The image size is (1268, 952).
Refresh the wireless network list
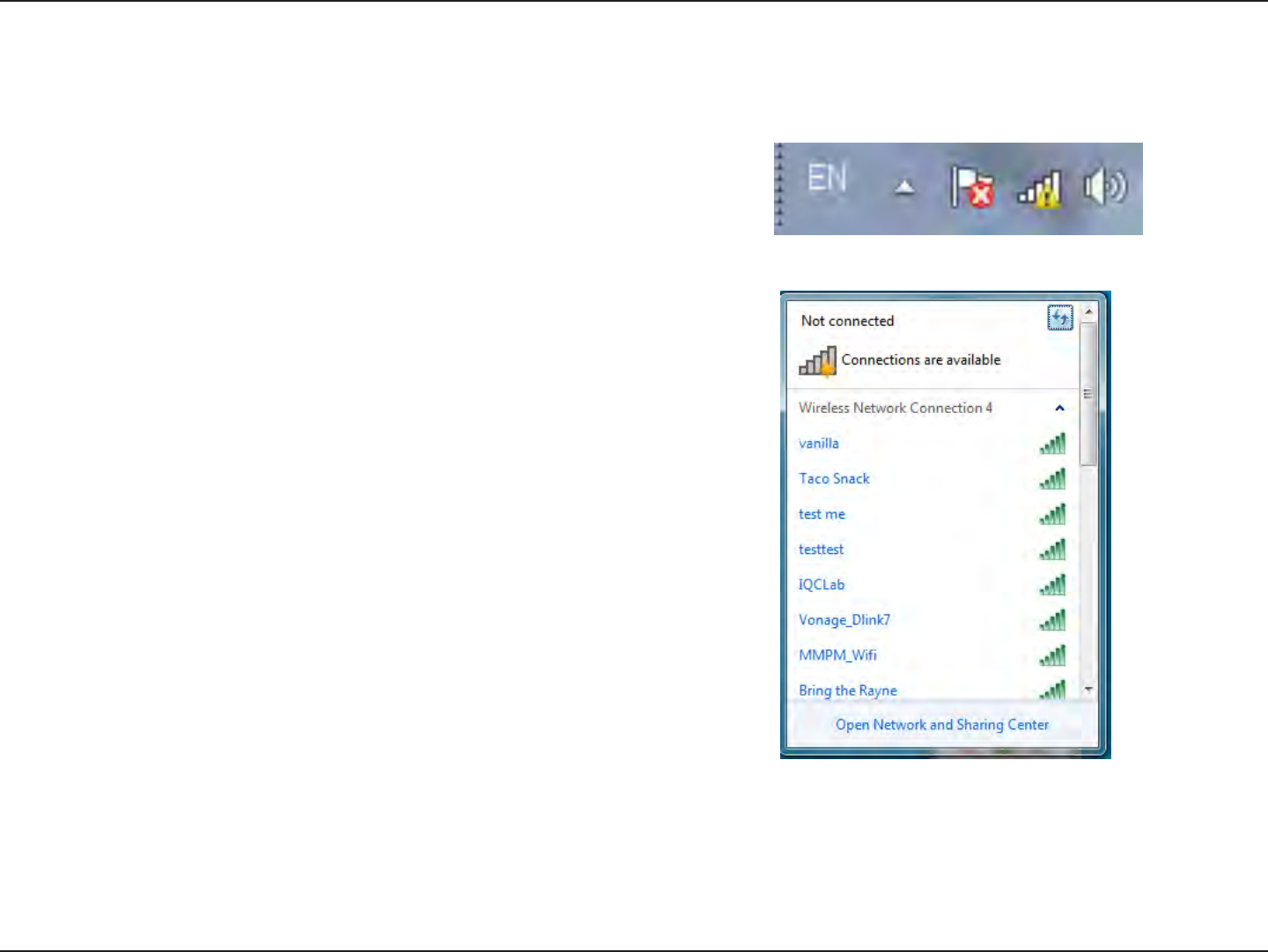(x=1060, y=318)
